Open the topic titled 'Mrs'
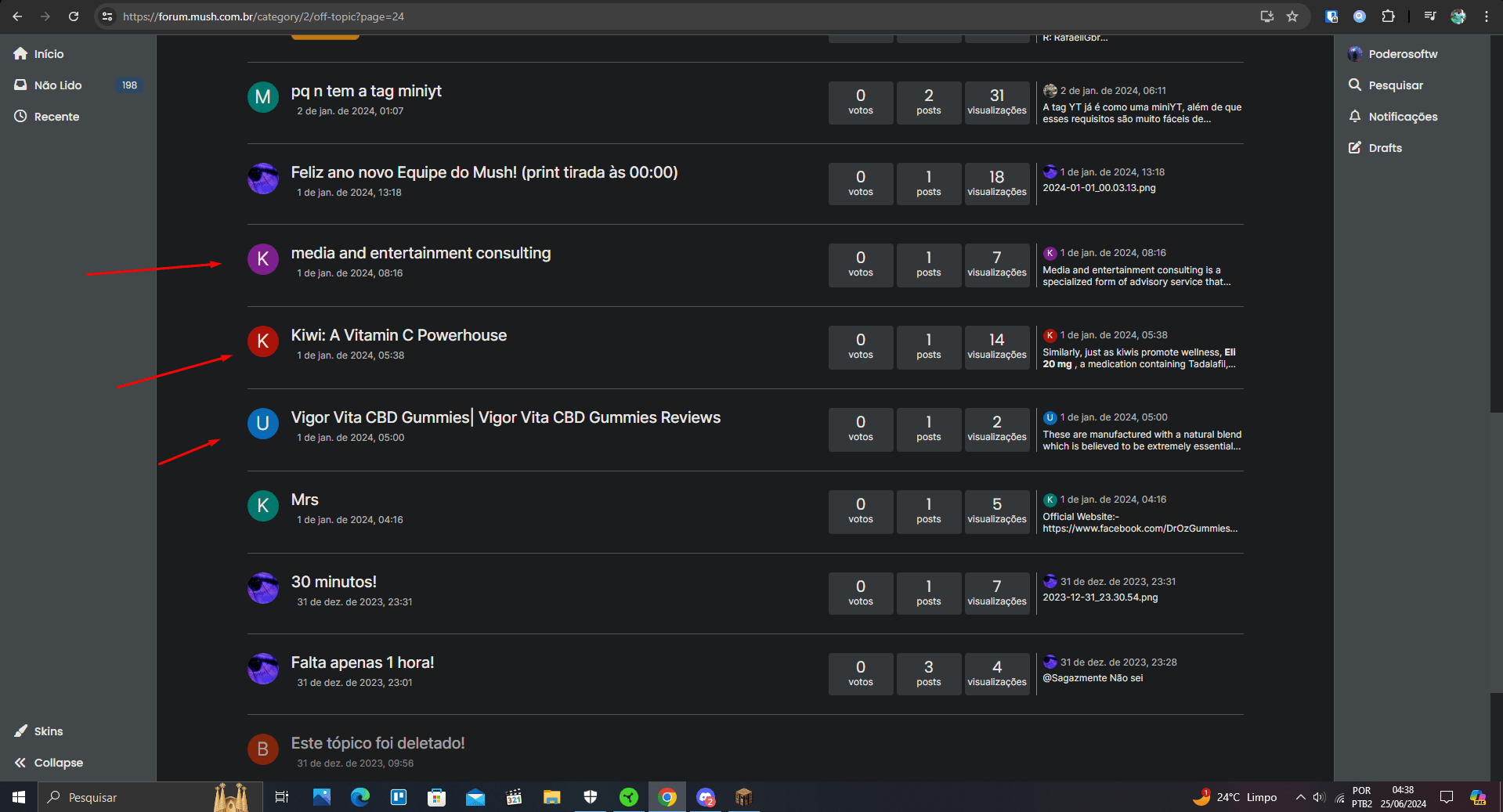The image size is (1503, 812). tap(305, 500)
